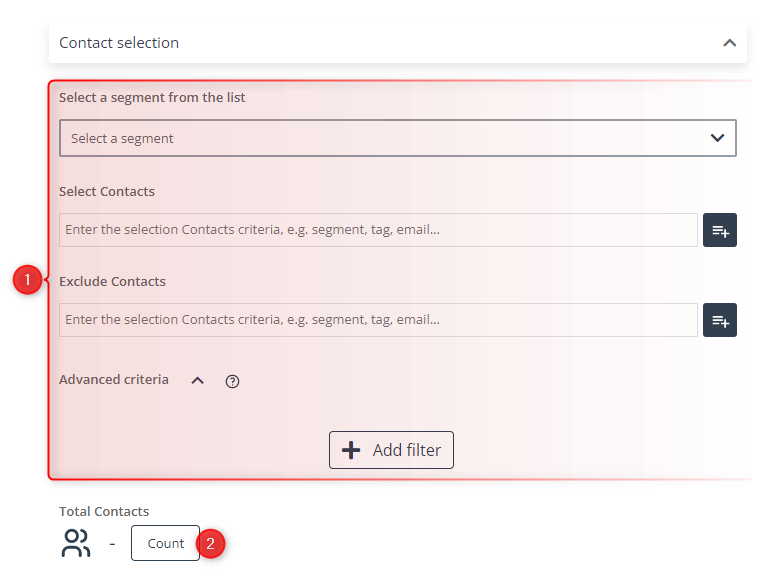Click the add-list icon beside Exclude Contacts
This screenshot has height=580, width=762.
tap(719, 320)
